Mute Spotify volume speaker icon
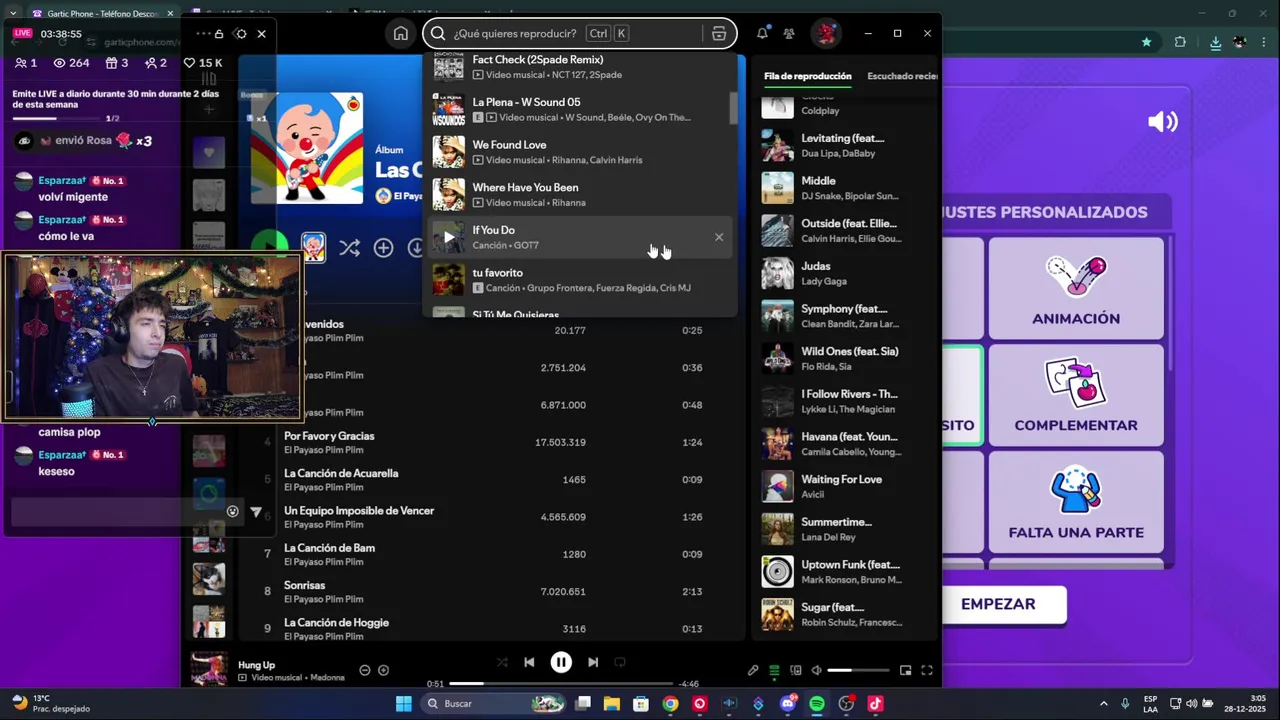 coord(817,670)
